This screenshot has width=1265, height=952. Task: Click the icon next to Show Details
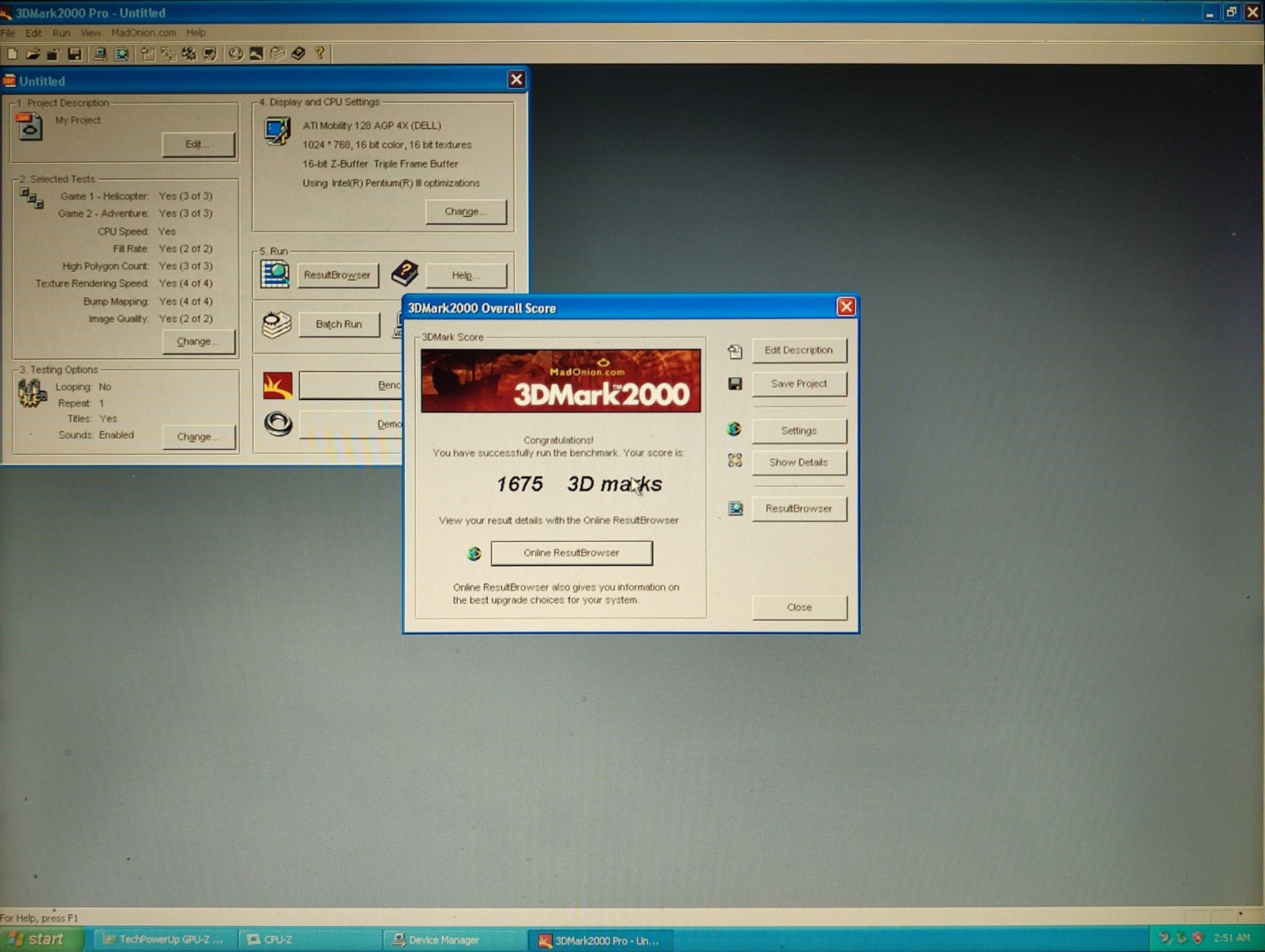pos(735,460)
